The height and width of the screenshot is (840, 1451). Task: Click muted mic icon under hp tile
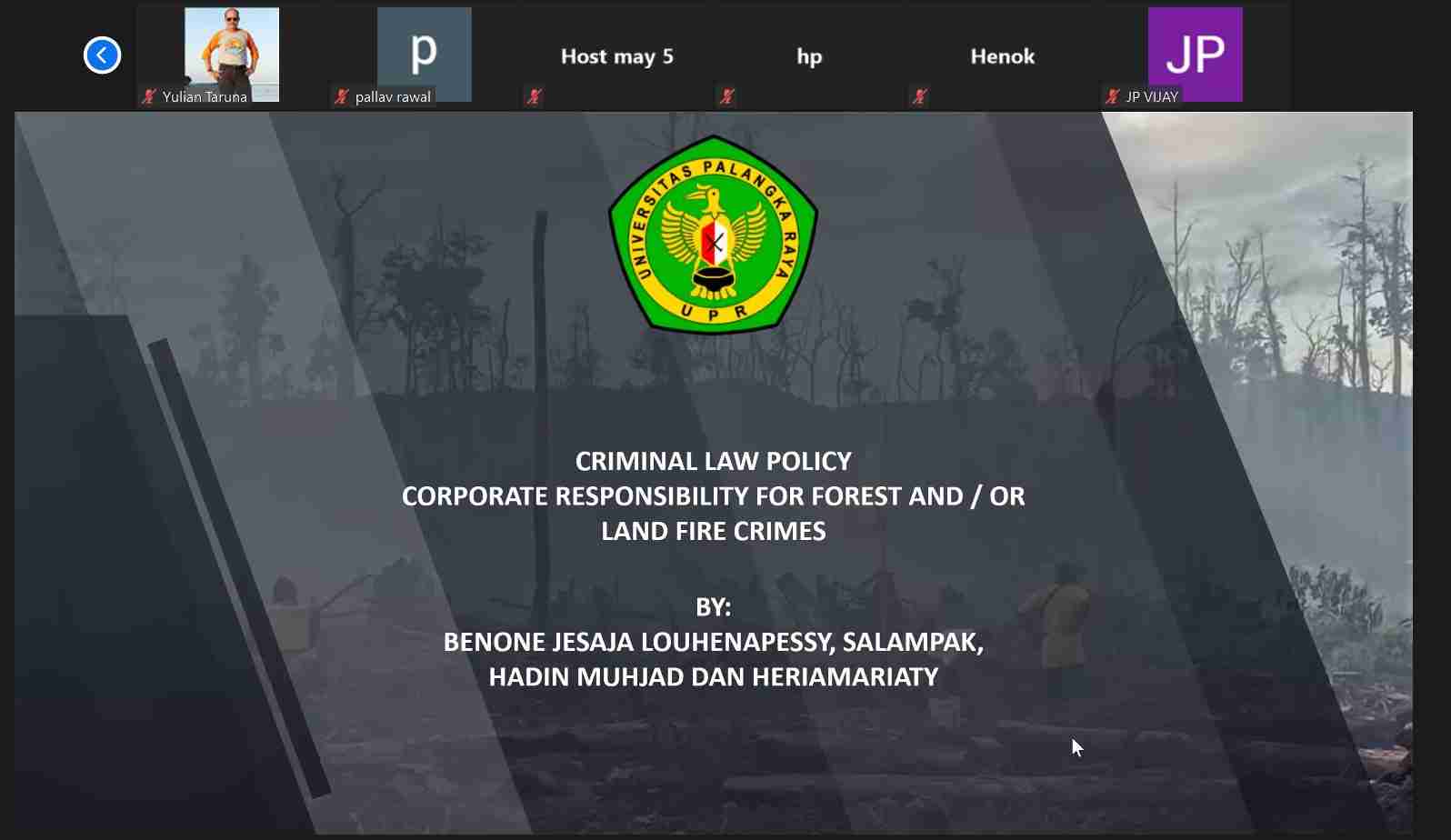point(727,96)
